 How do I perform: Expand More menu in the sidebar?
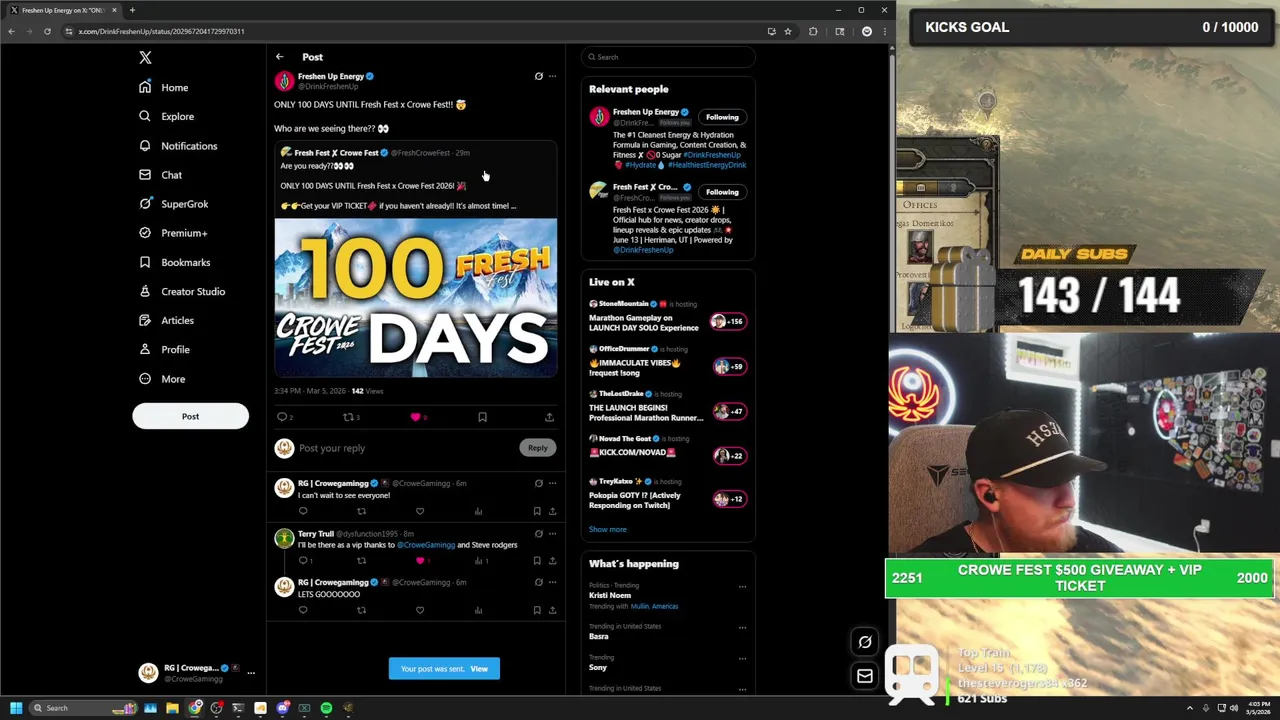[161, 379]
